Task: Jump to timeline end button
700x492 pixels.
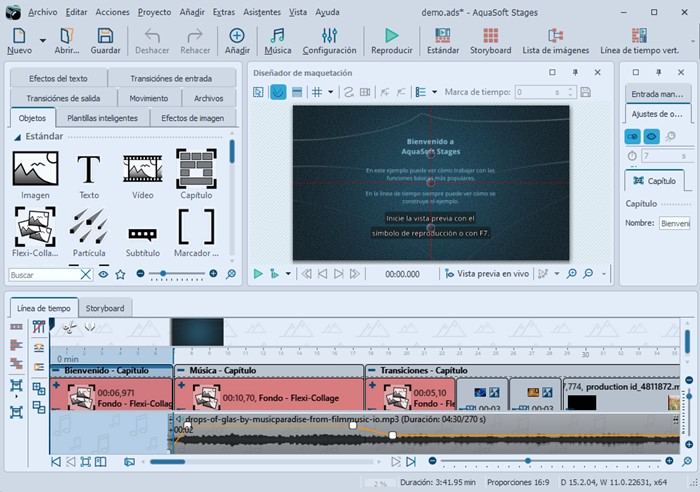Action: [411, 462]
